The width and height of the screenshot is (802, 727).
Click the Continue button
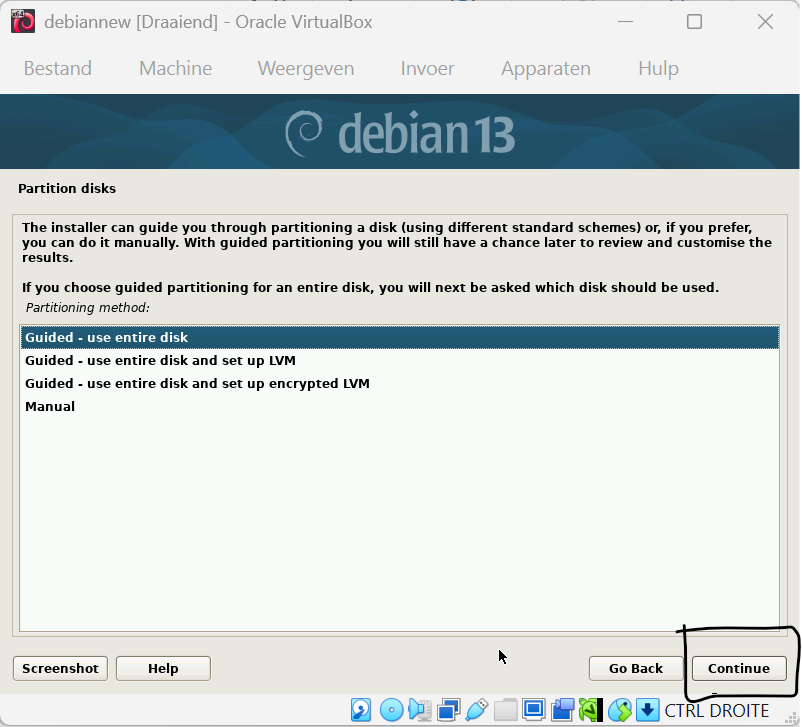[739, 668]
